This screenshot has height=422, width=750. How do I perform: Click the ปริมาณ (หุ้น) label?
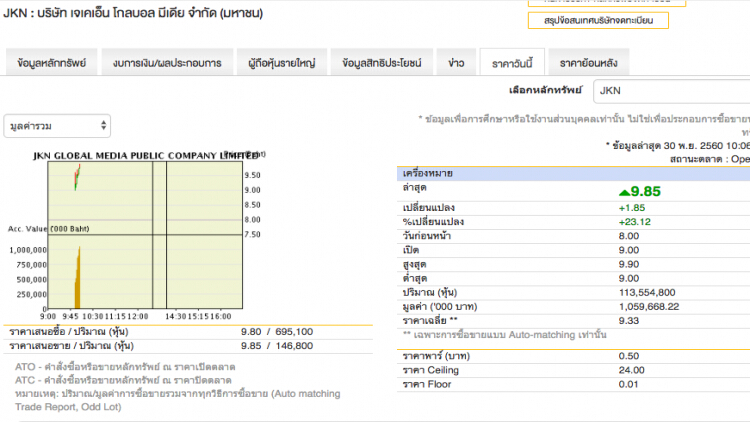coord(430,292)
